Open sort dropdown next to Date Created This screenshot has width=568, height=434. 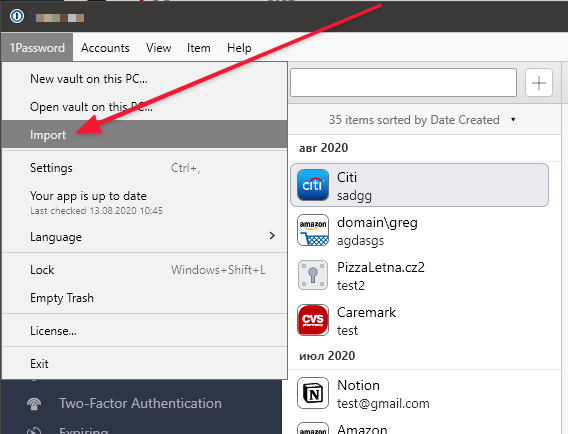tap(513, 120)
